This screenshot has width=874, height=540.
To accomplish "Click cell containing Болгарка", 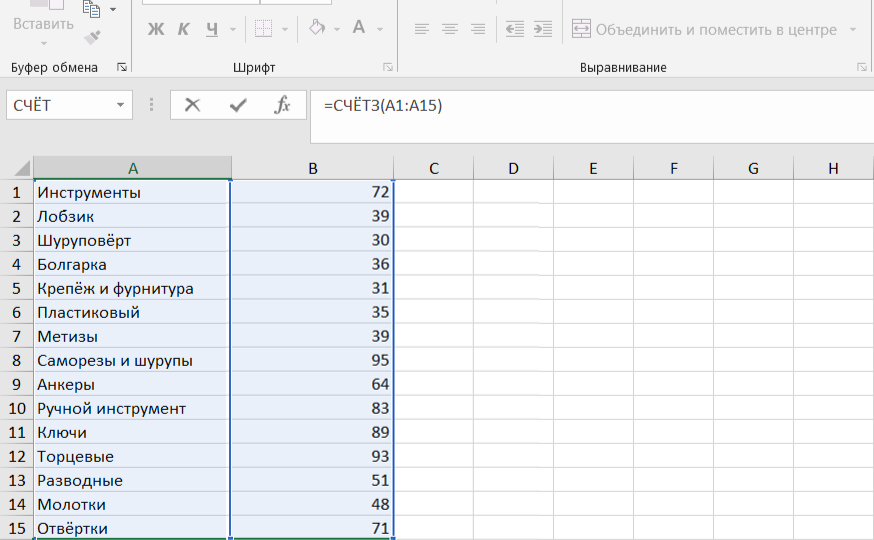I will [x=133, y=264].
